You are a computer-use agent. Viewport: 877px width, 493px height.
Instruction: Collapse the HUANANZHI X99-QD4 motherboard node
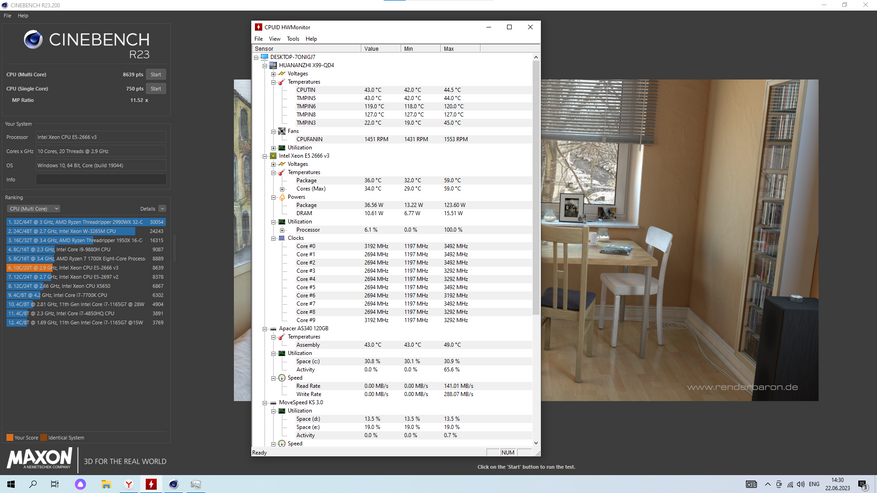(265, 65)
